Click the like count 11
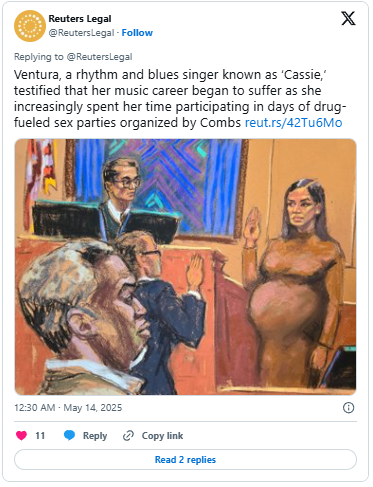373x487 pixels. tap(40, 436)
